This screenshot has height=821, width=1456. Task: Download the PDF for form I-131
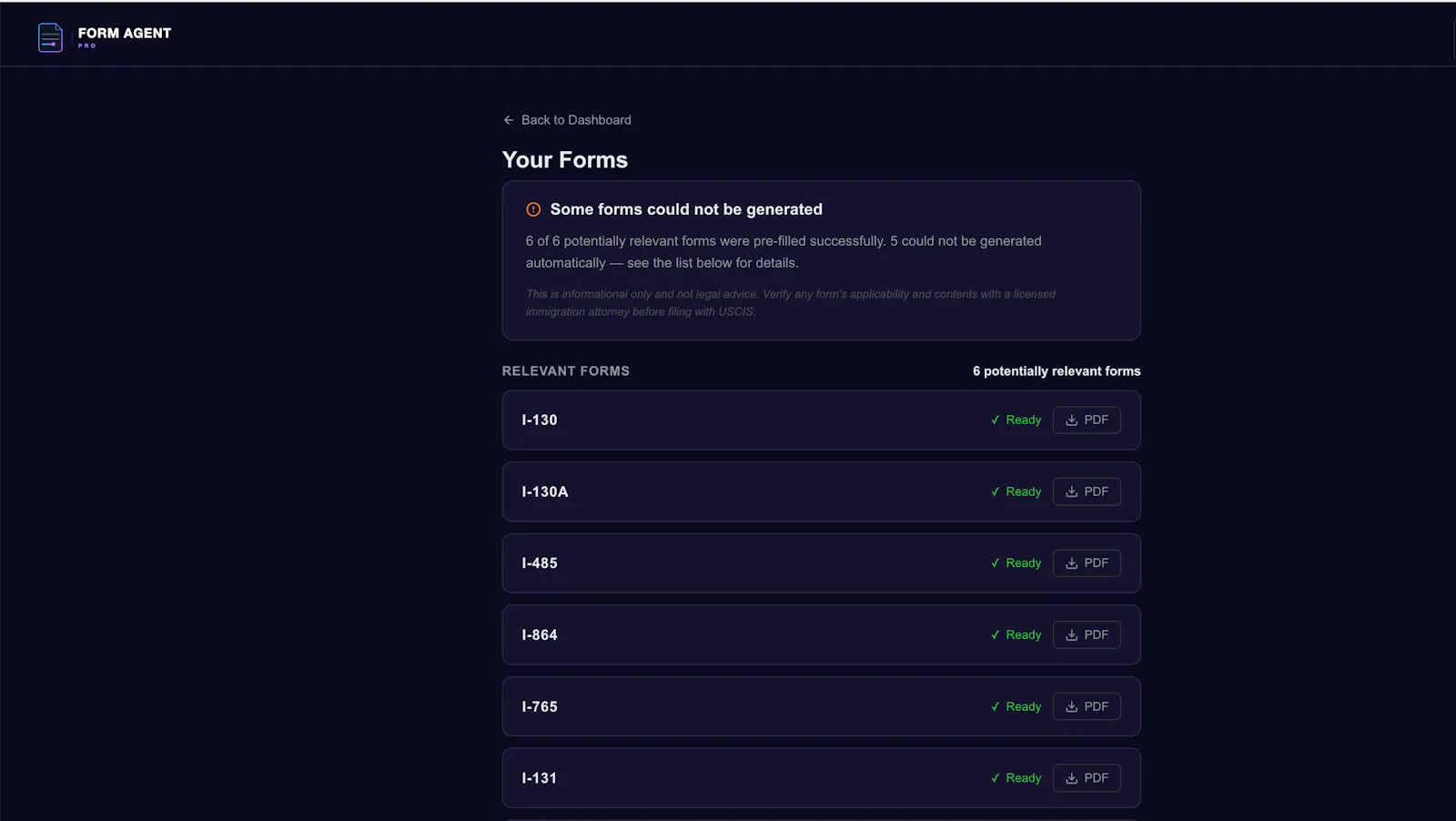tap(1087, 778)
